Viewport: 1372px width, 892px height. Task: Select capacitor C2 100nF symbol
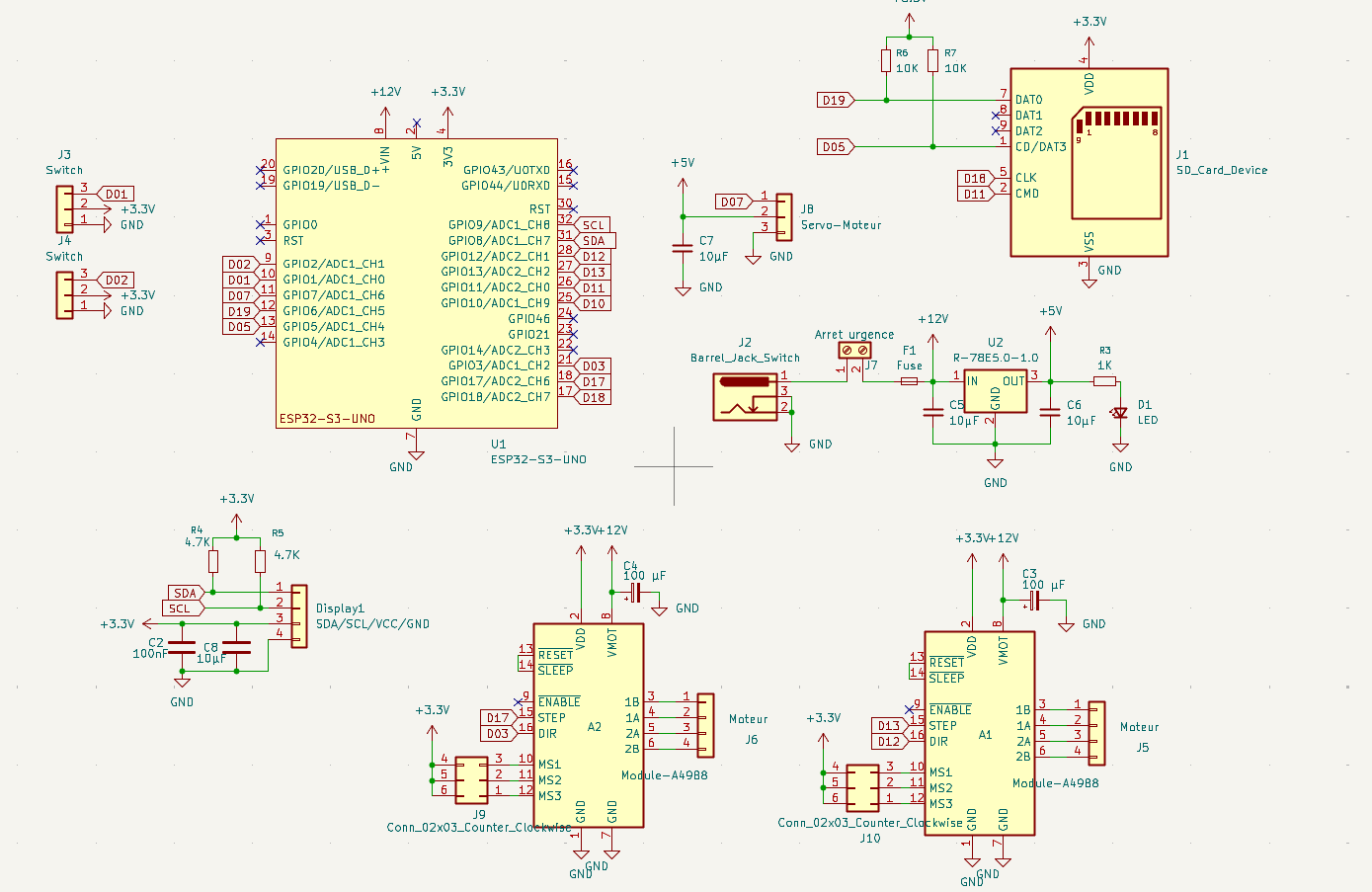pyautogui.click(x=182, y=647)
